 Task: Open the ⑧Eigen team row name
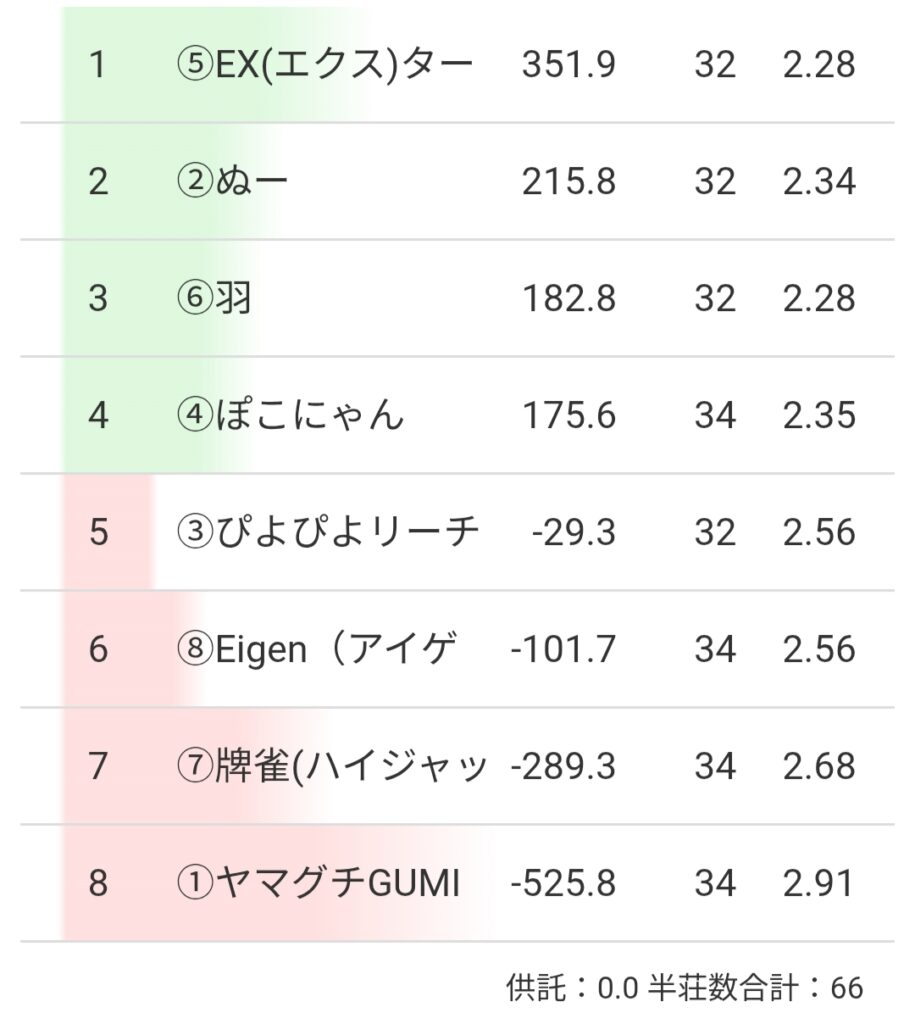316,649
